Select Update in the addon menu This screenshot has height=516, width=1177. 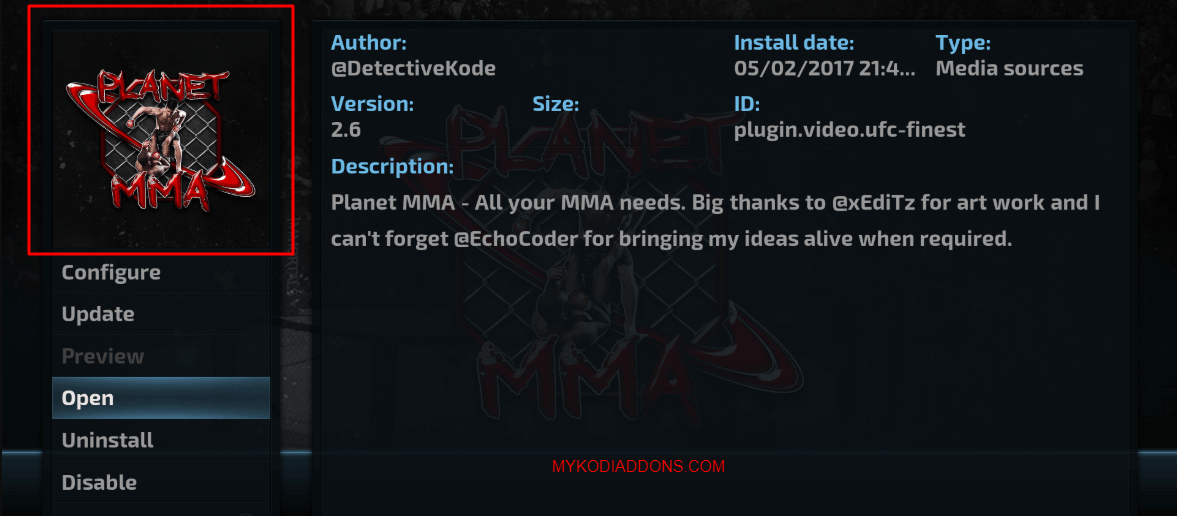coord(161,314)
